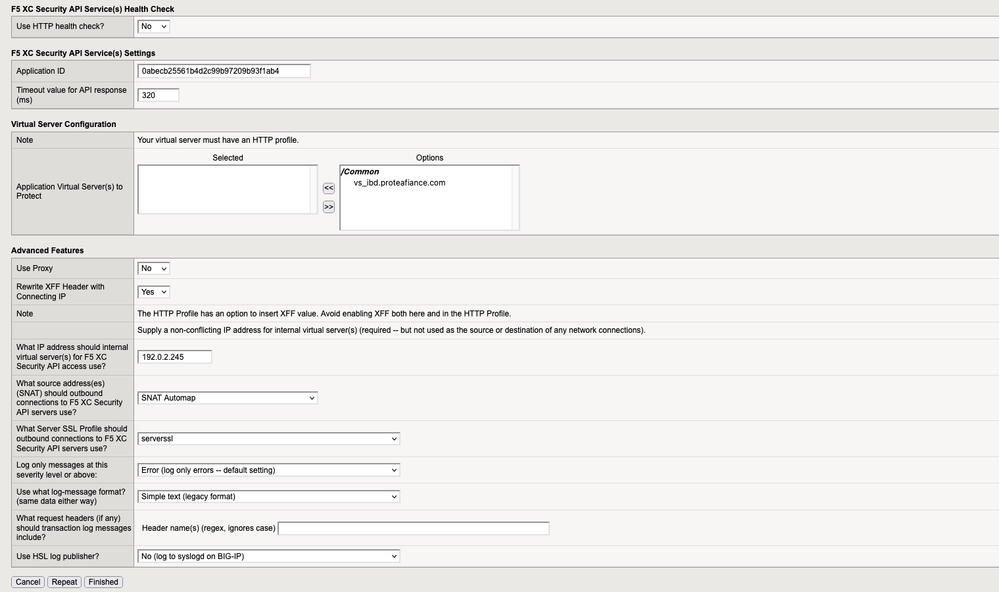Click the Header name(s) regex input field
The image size is (999, 592).
[413, 528]
